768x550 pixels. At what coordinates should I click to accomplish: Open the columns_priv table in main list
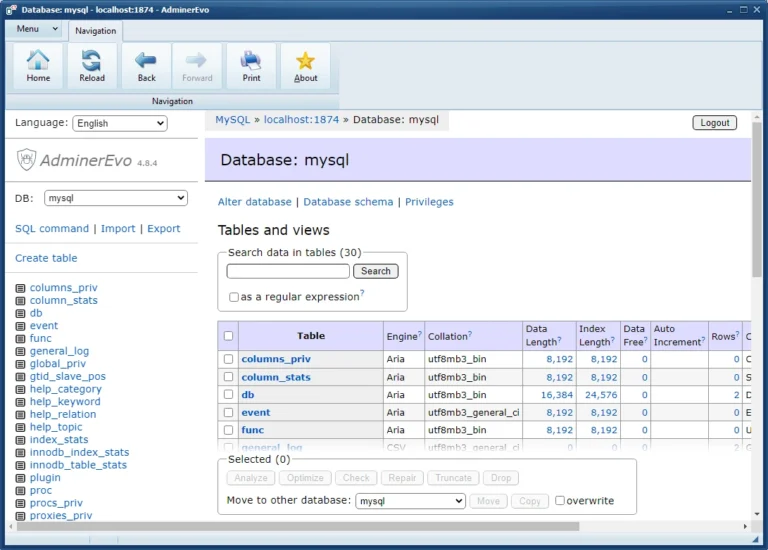[276, 359]
